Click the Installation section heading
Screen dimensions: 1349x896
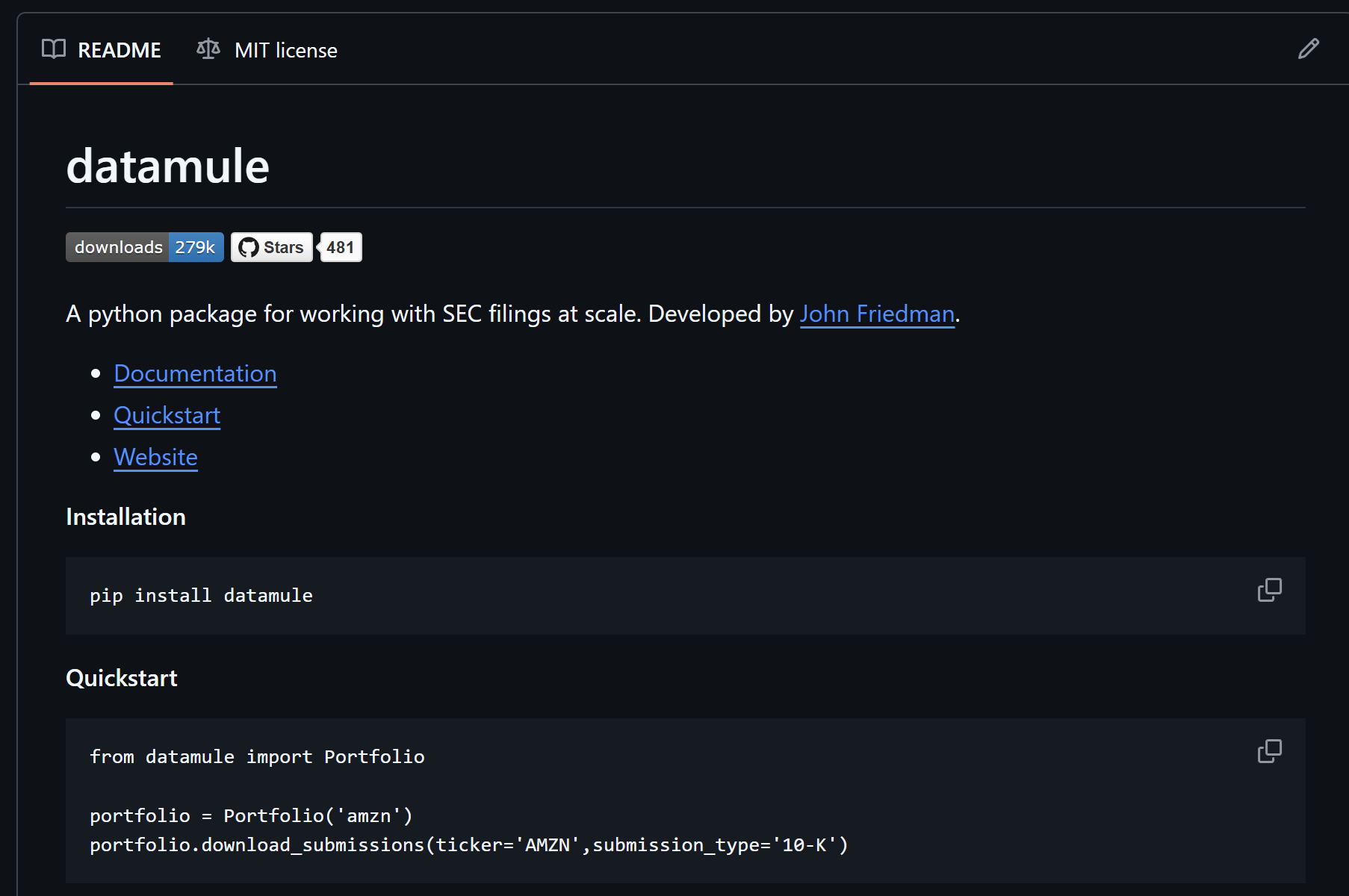pos(125,516)
